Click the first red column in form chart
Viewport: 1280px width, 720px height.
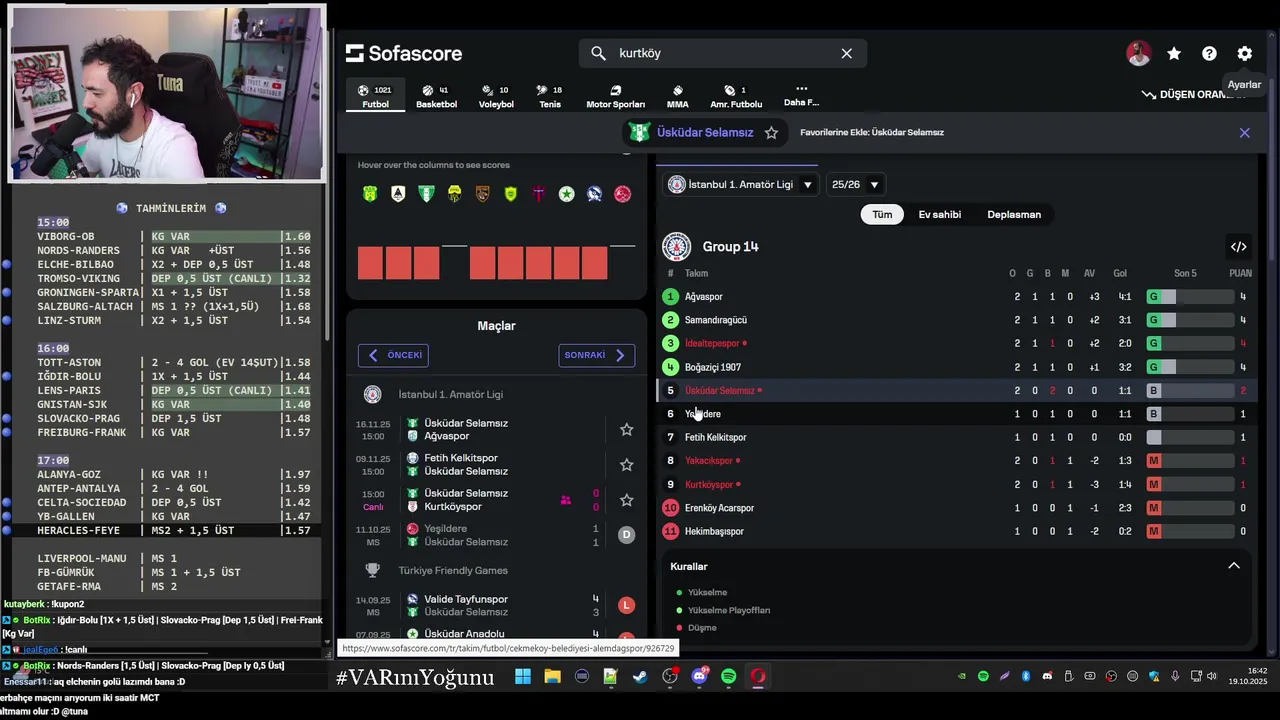tap(370, 262)
